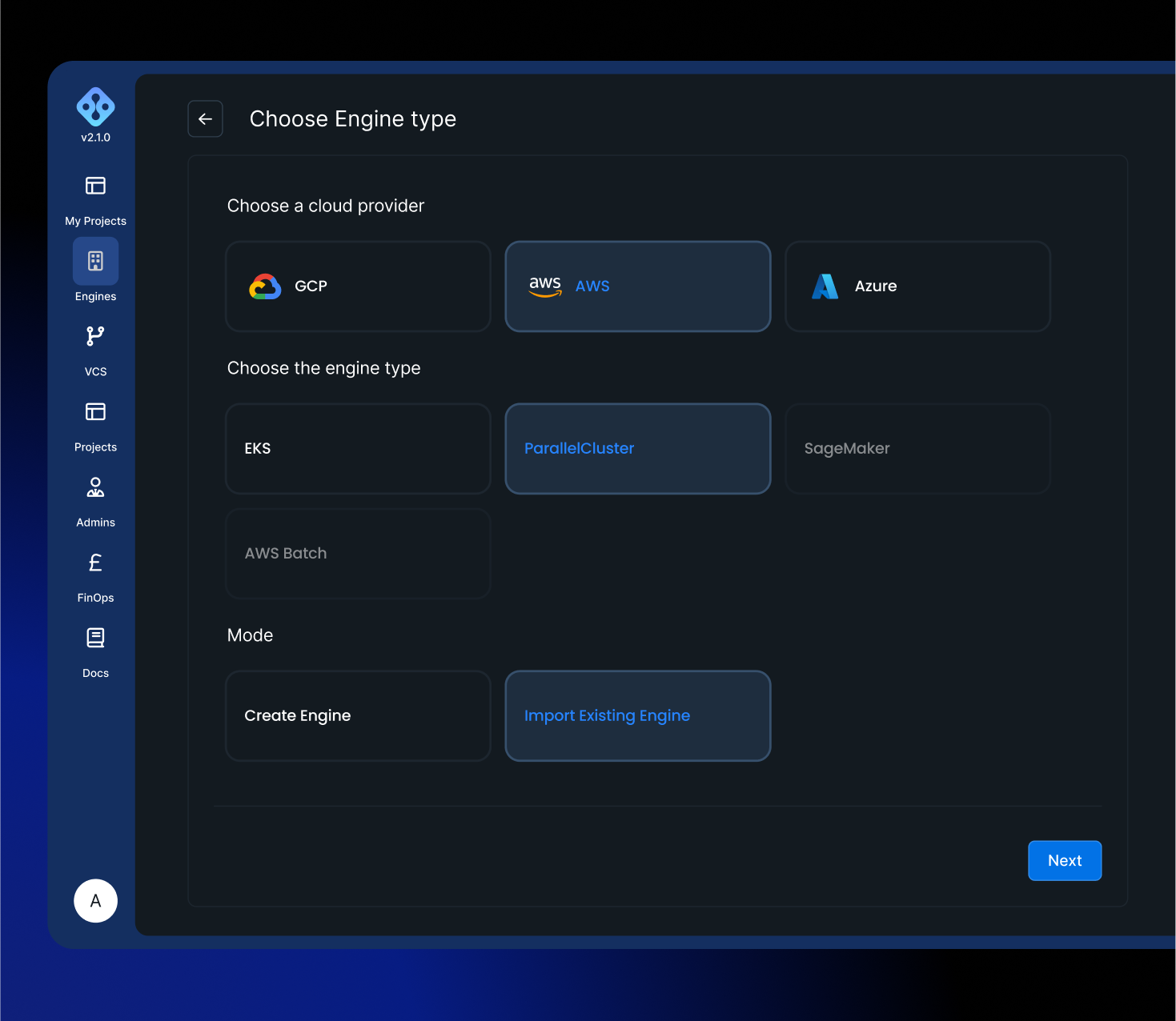Click the app logo in the sidebar
Image resolution: width=1176 pixels, height=1021 pixels.
95,106
